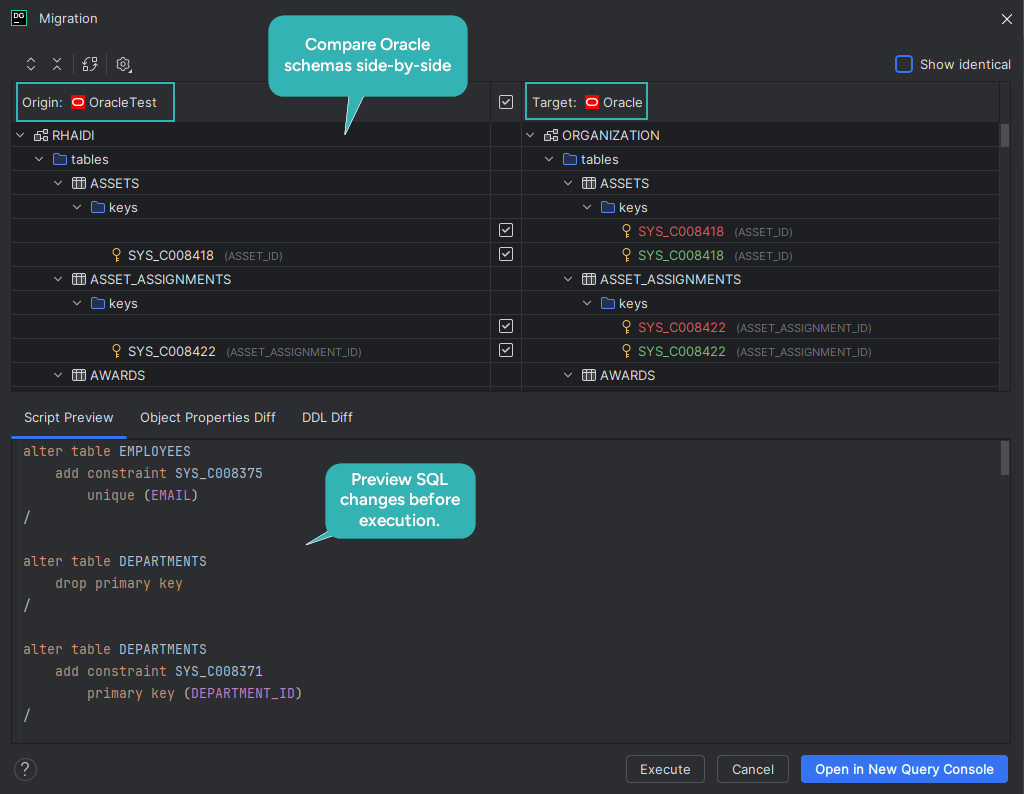Click the OracleTest origin data source name
The height and width of the screenshot is (794, 1024).
point(123,103)
